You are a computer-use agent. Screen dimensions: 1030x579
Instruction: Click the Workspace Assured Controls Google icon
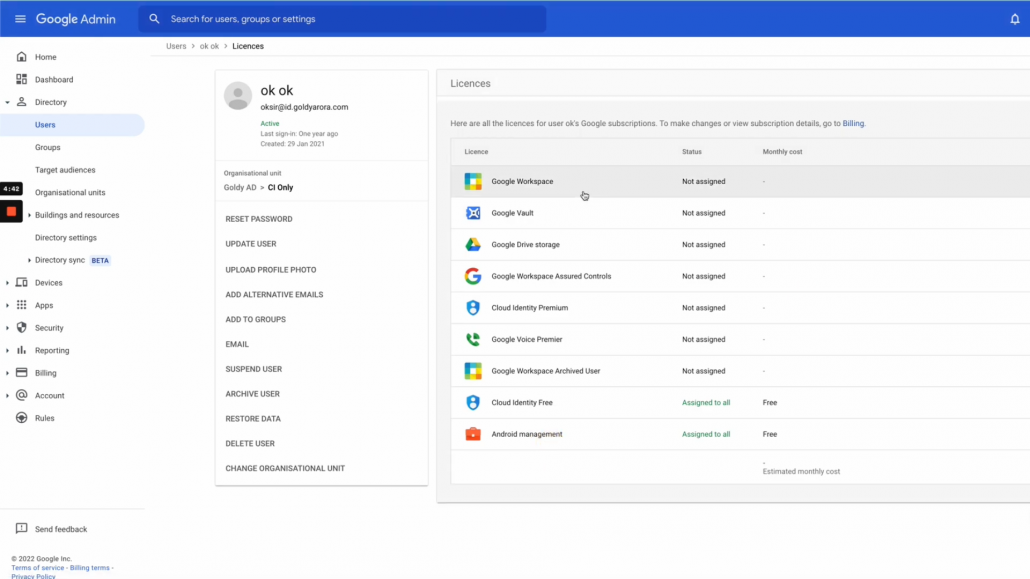tap(473, 276)
